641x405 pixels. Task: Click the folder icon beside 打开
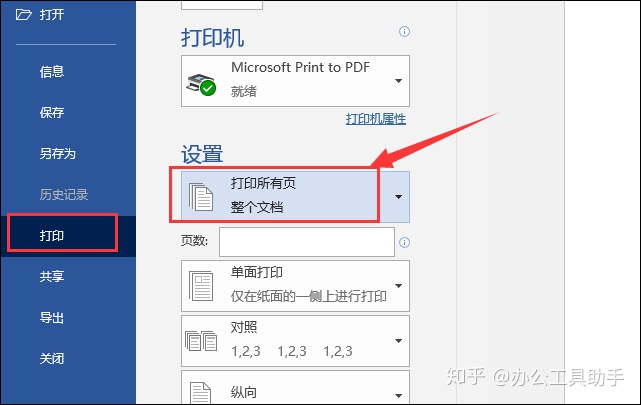click(23, 15)
